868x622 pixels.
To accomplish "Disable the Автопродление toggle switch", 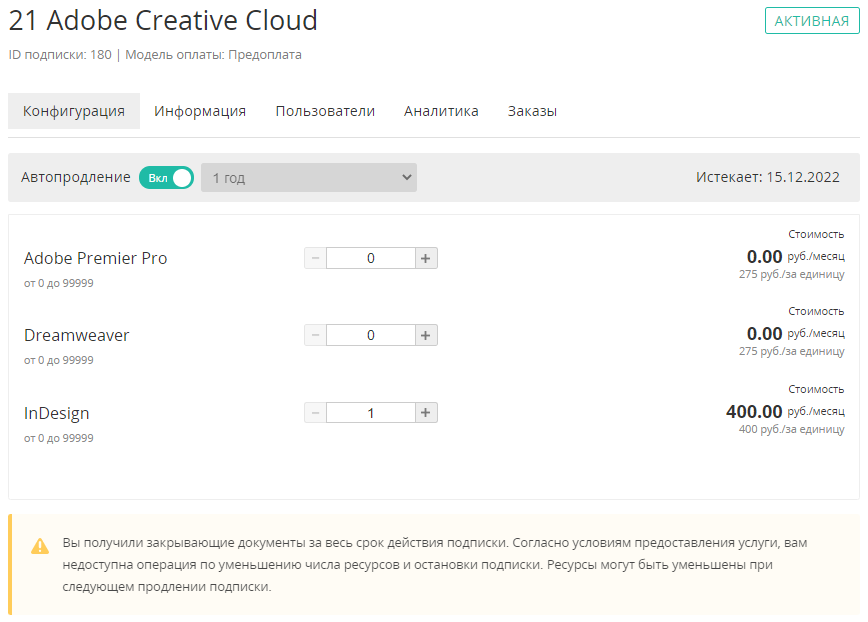I will 166,177.
